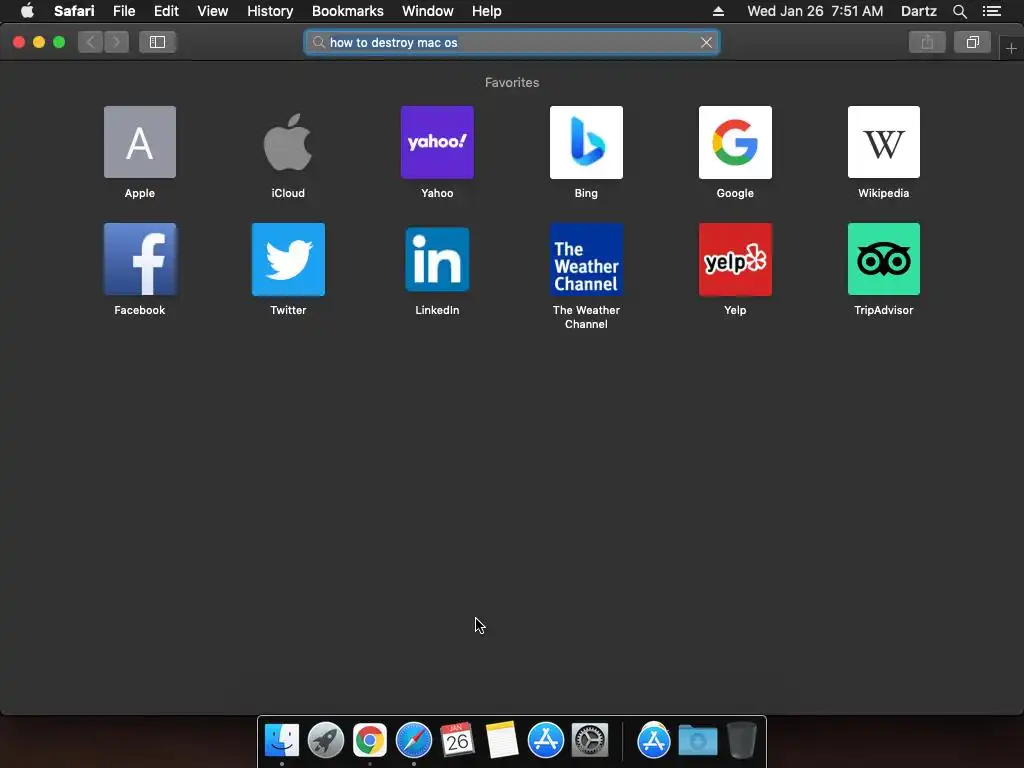Viewport: 1024px width, 768px height.
Task: Open The Weather Channel favorite tile
Action: pos(586,259)
